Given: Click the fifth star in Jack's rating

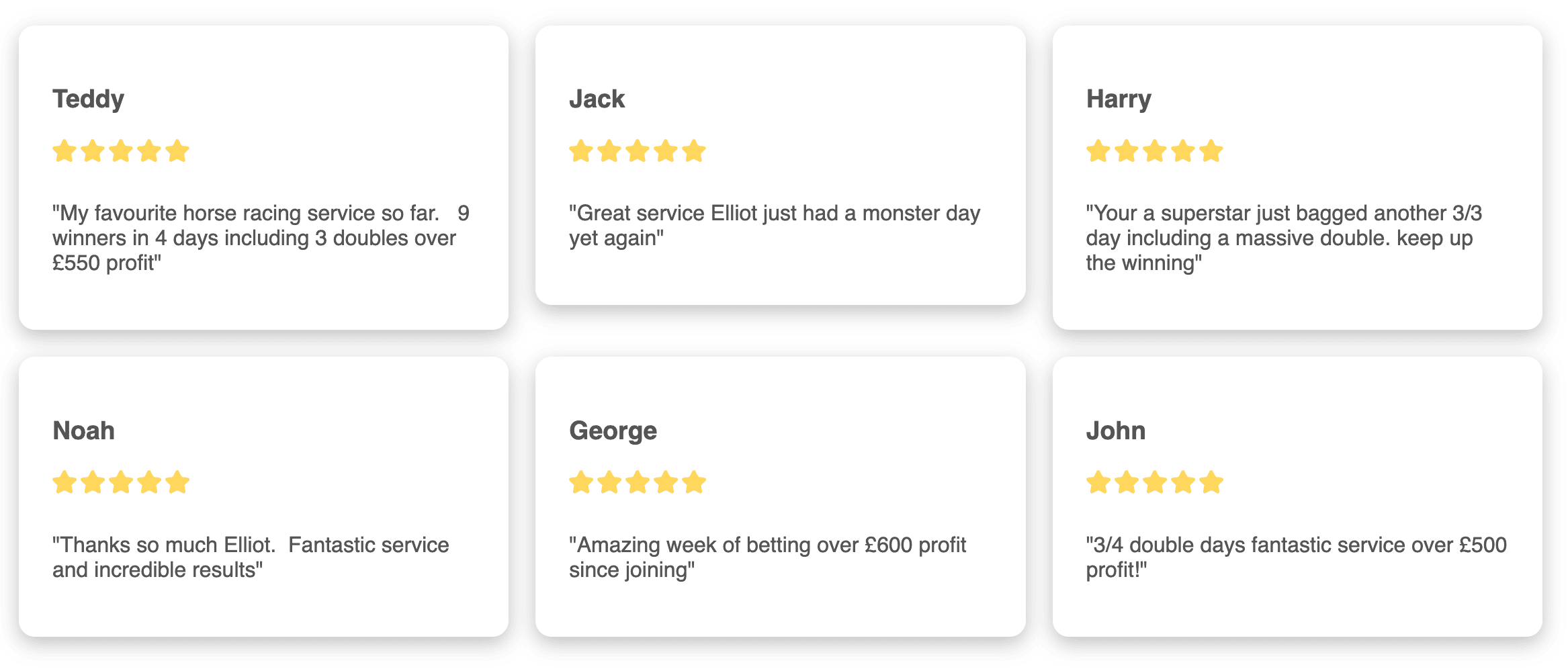Looking at the screenshot, I should click(694, 151).
